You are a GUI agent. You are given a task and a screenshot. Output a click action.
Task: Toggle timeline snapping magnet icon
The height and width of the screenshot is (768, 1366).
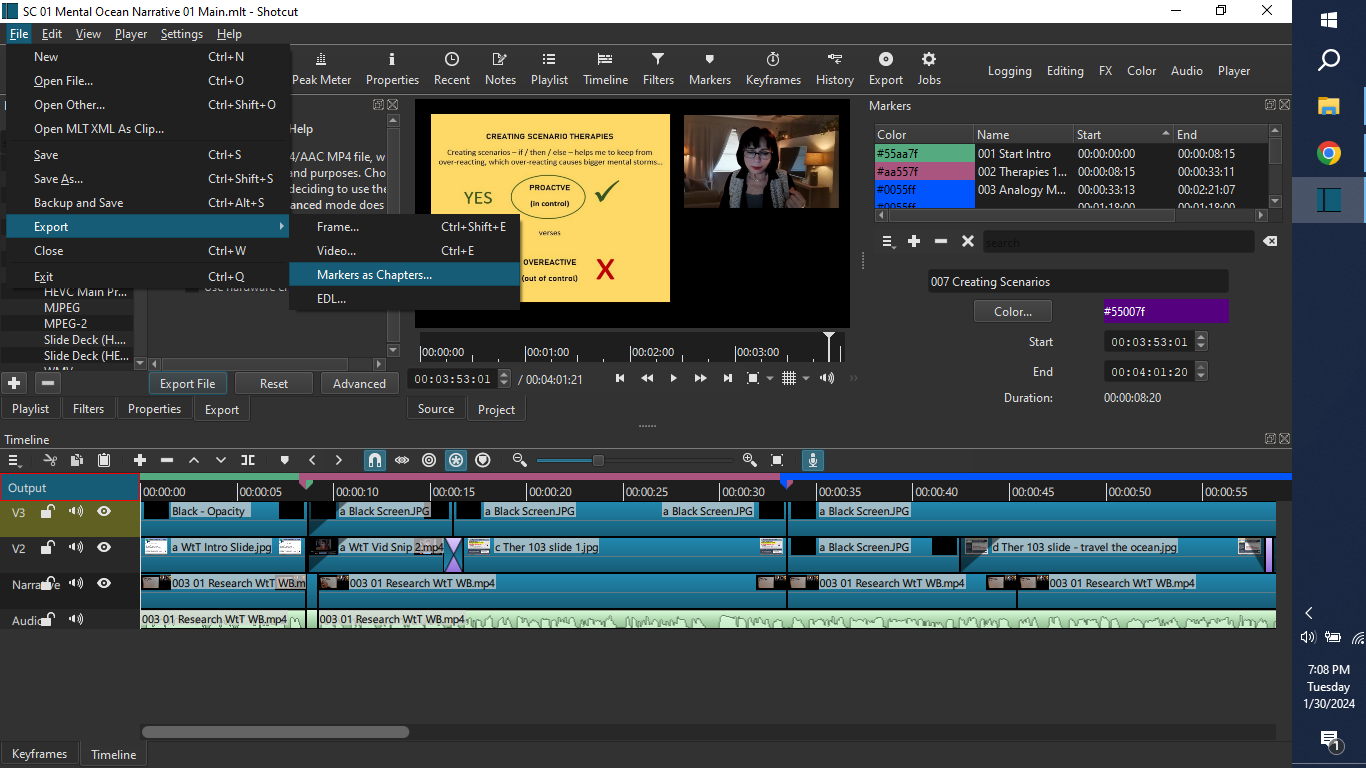point(374,460)
